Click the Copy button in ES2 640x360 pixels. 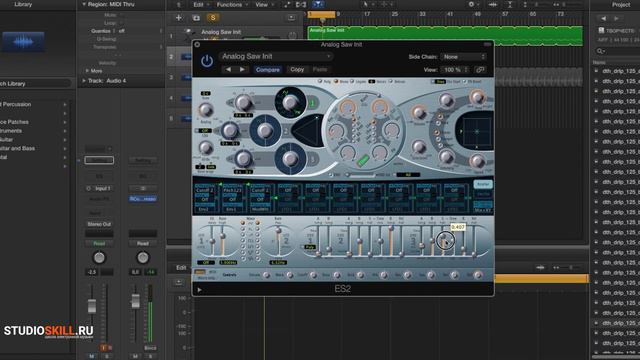(297, 69)
